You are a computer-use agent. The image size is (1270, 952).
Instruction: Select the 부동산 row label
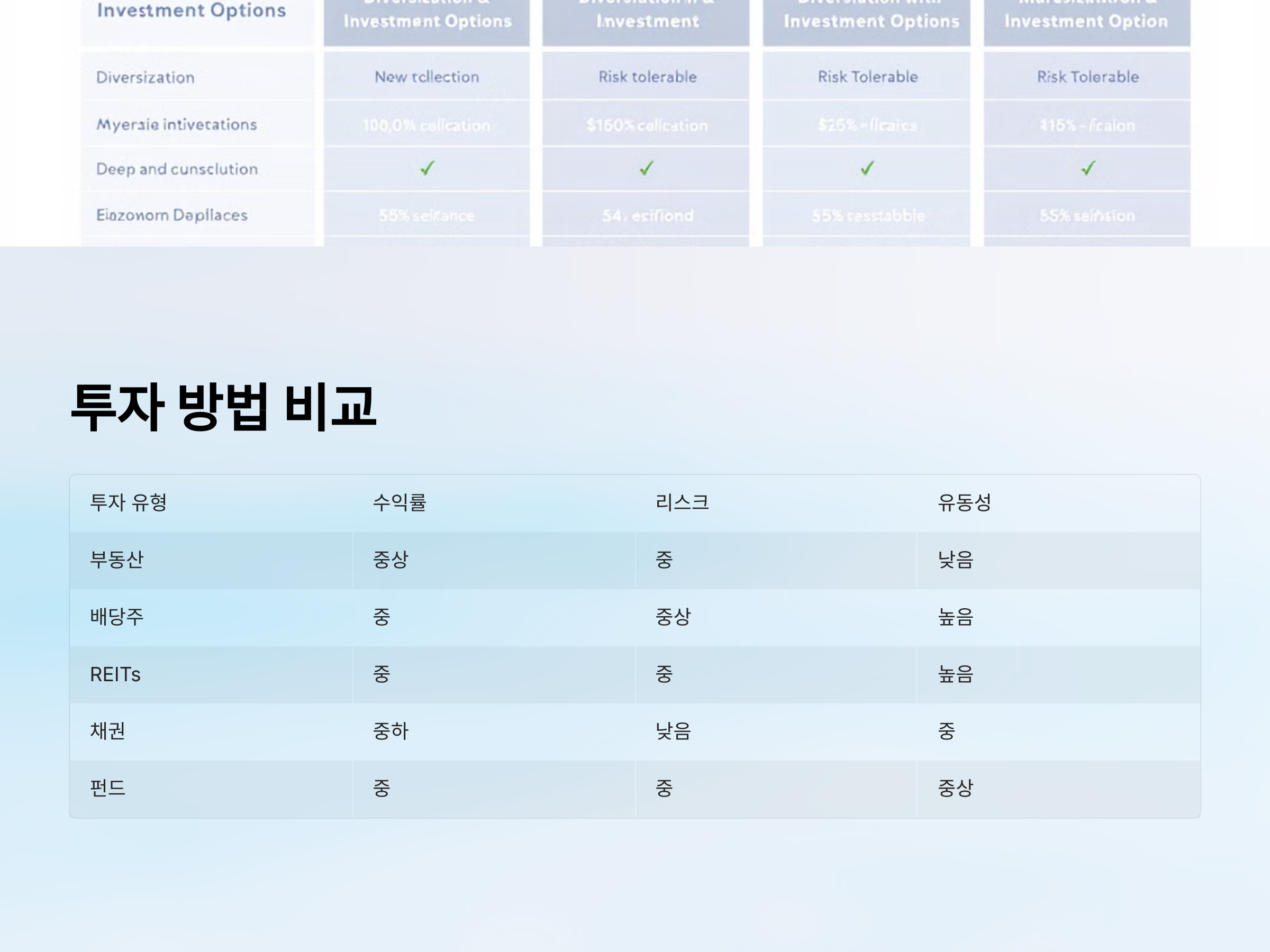click(x=116, y=560)
